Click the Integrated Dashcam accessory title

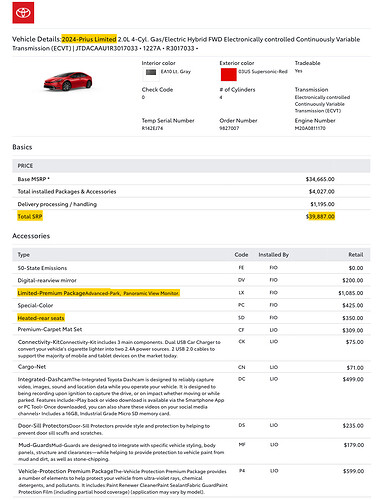click(45, 379)
